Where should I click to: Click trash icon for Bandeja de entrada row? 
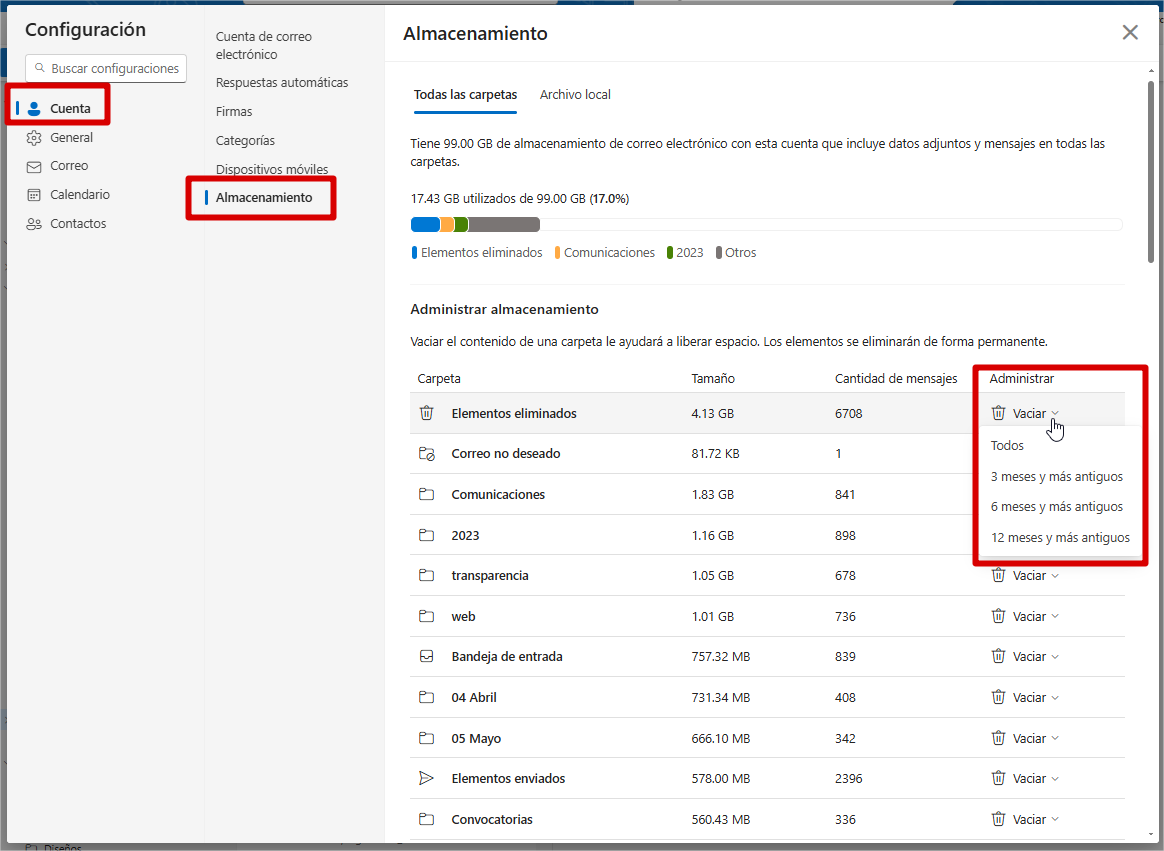click(x=998, y=657)
